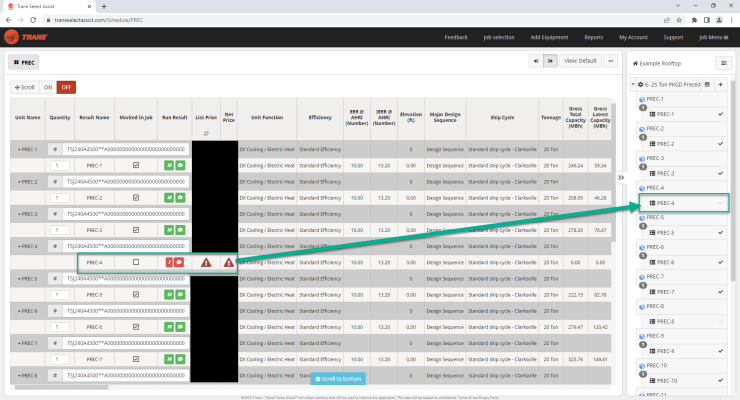Toggle Marked In Job checkbox for PREC-5
Screen dimensions: 740x400
136,295
